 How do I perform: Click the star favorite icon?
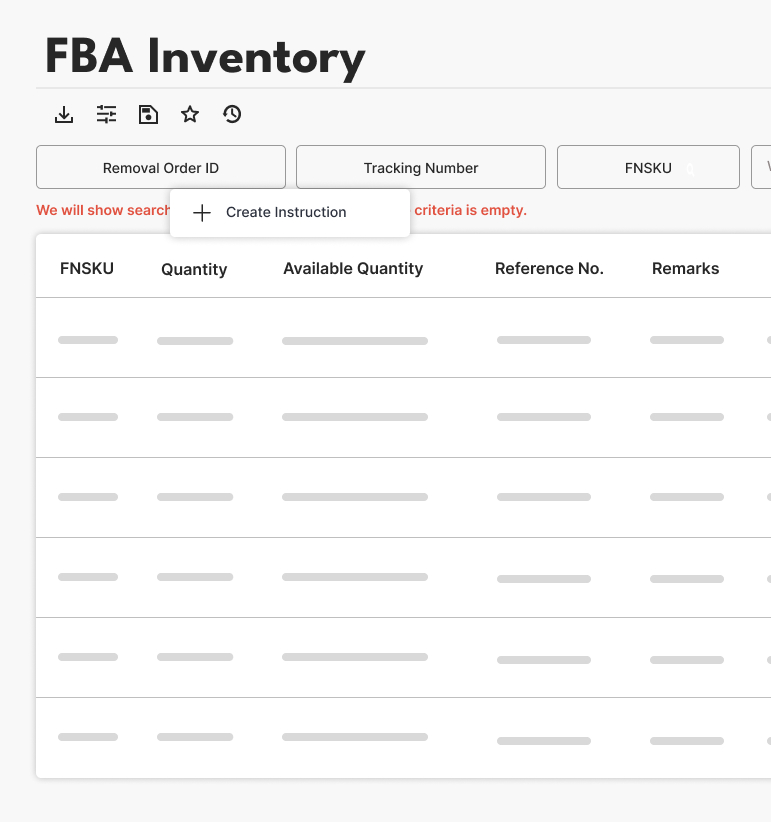click(x=190, y=114)
